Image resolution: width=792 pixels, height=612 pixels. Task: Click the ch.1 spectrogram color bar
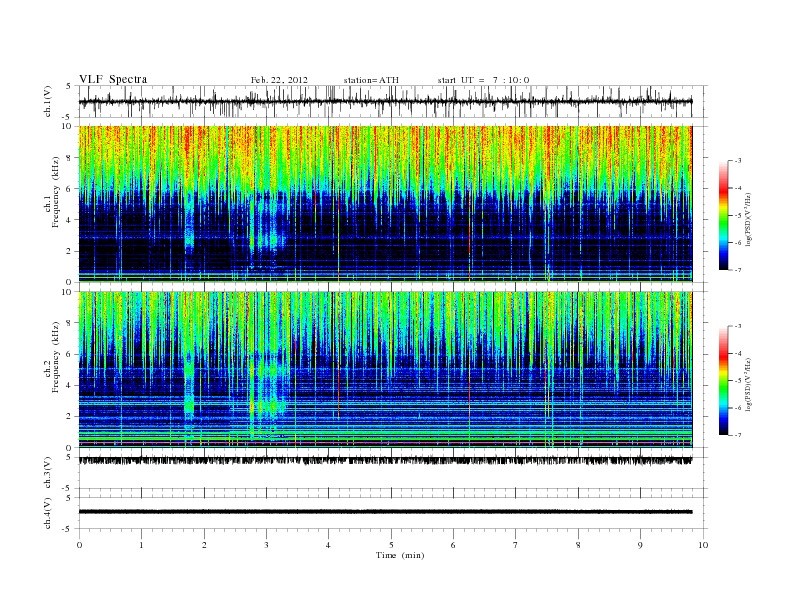click(x=723, y=215)
